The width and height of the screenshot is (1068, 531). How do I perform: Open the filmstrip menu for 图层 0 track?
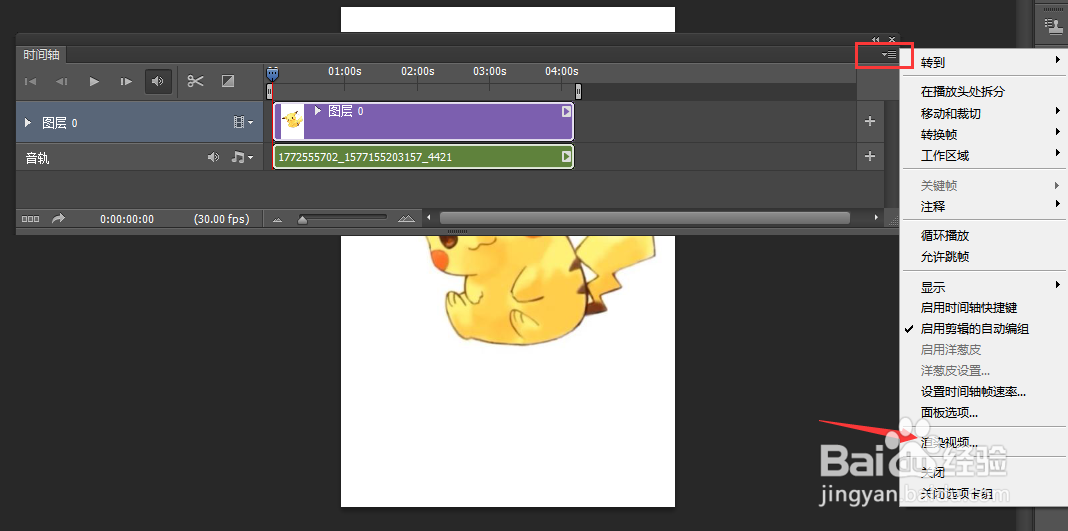(243, 123)
